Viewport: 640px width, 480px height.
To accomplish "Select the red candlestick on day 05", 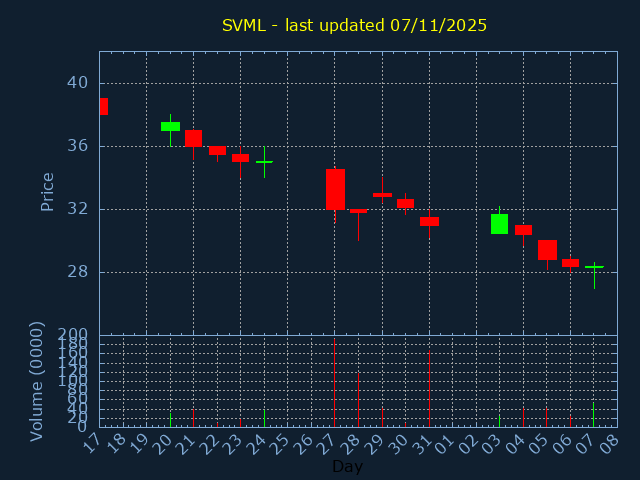I will click(547, 250).
